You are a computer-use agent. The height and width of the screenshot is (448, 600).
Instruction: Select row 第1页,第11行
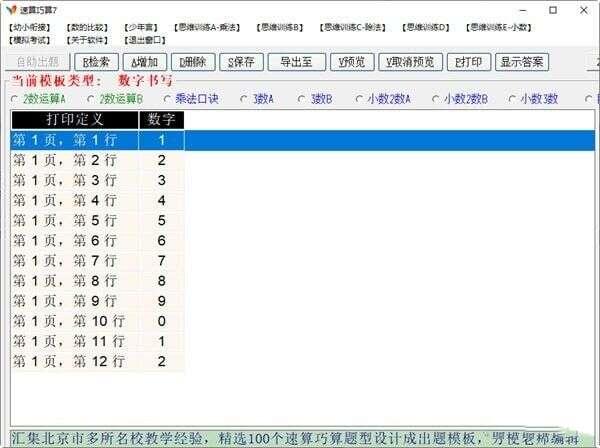tap(98, 341)
